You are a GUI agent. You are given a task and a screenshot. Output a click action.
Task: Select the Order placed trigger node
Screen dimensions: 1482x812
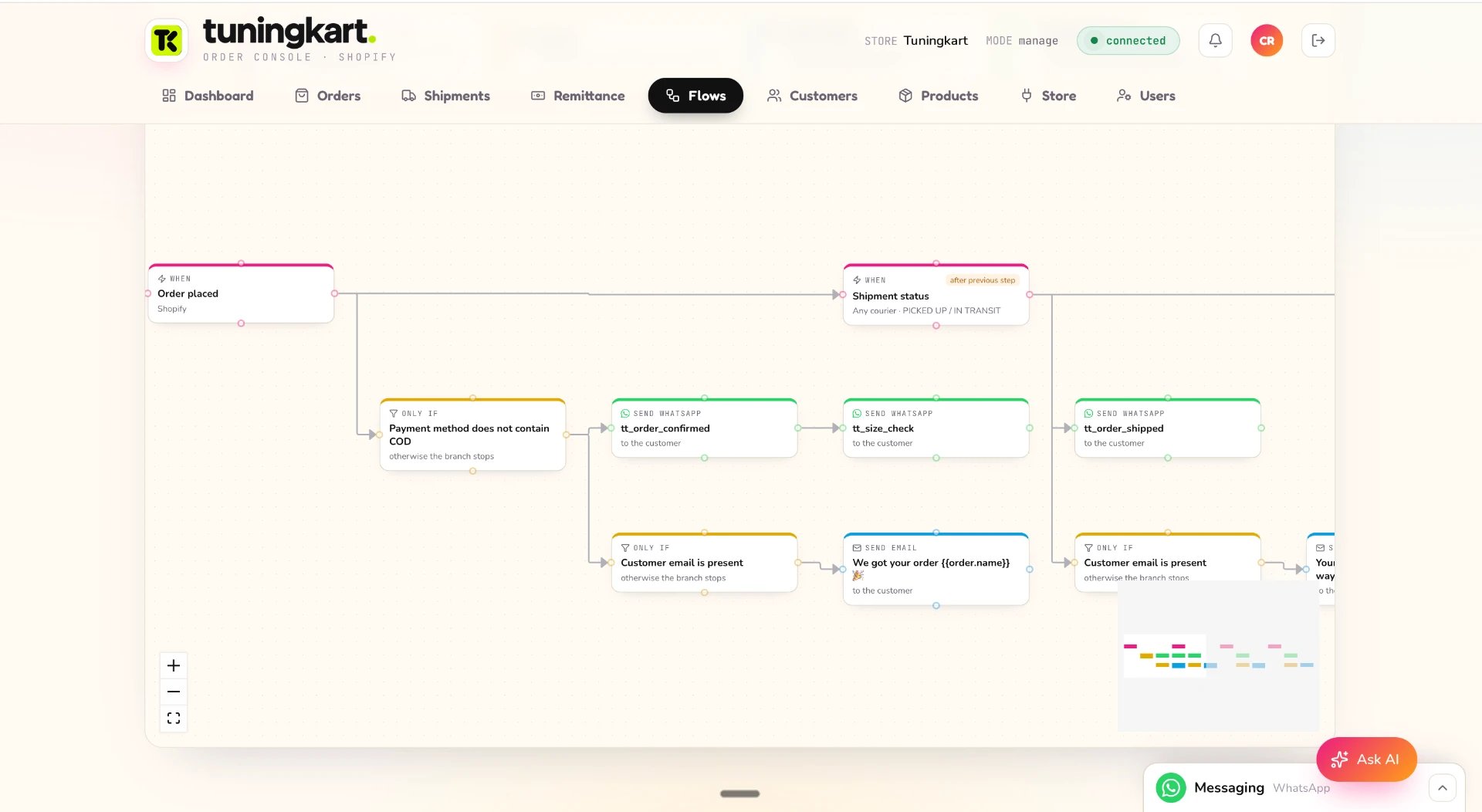(241, 293)
